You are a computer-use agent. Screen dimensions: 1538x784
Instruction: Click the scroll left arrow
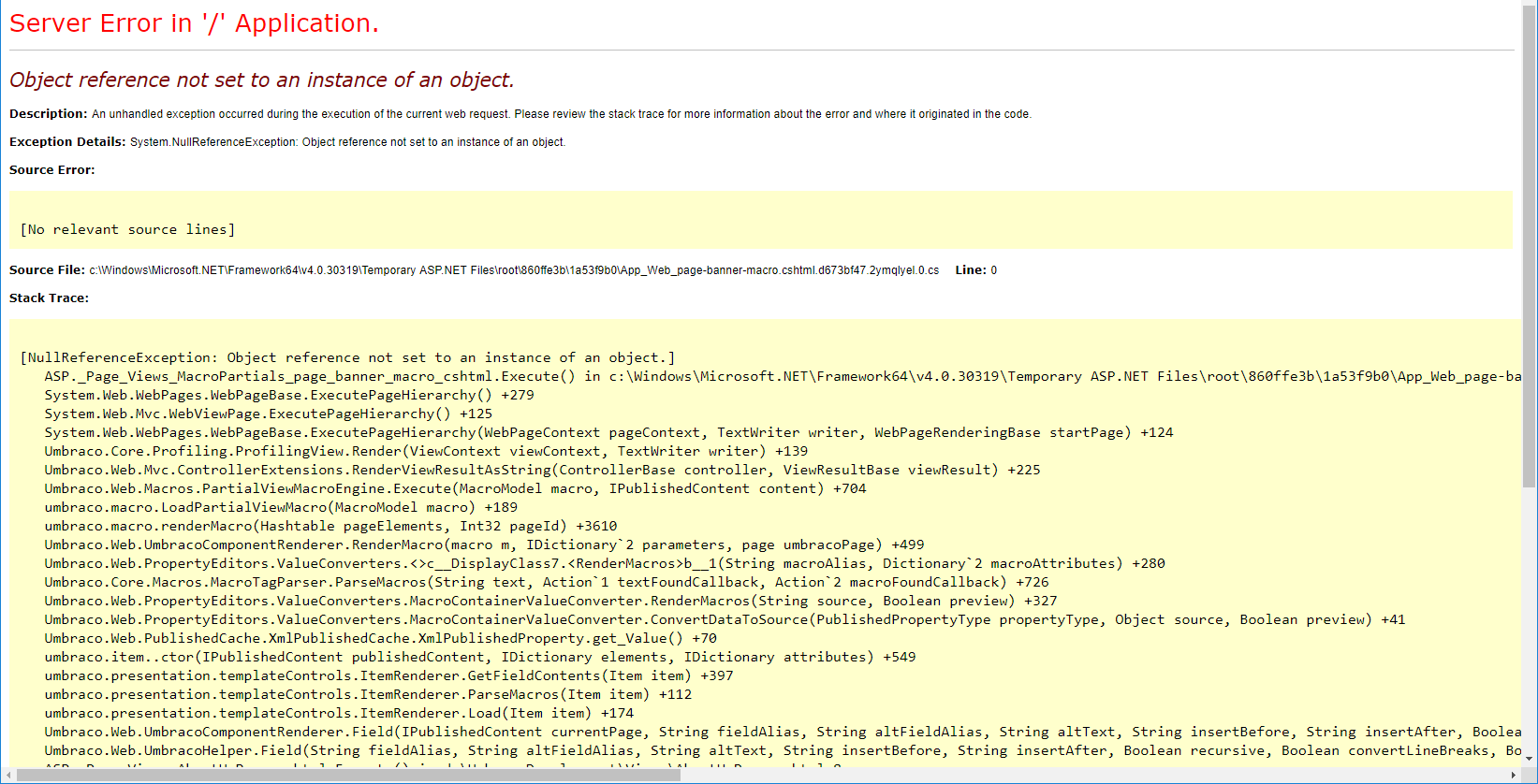pyautogui.click(x=8, y=775)
